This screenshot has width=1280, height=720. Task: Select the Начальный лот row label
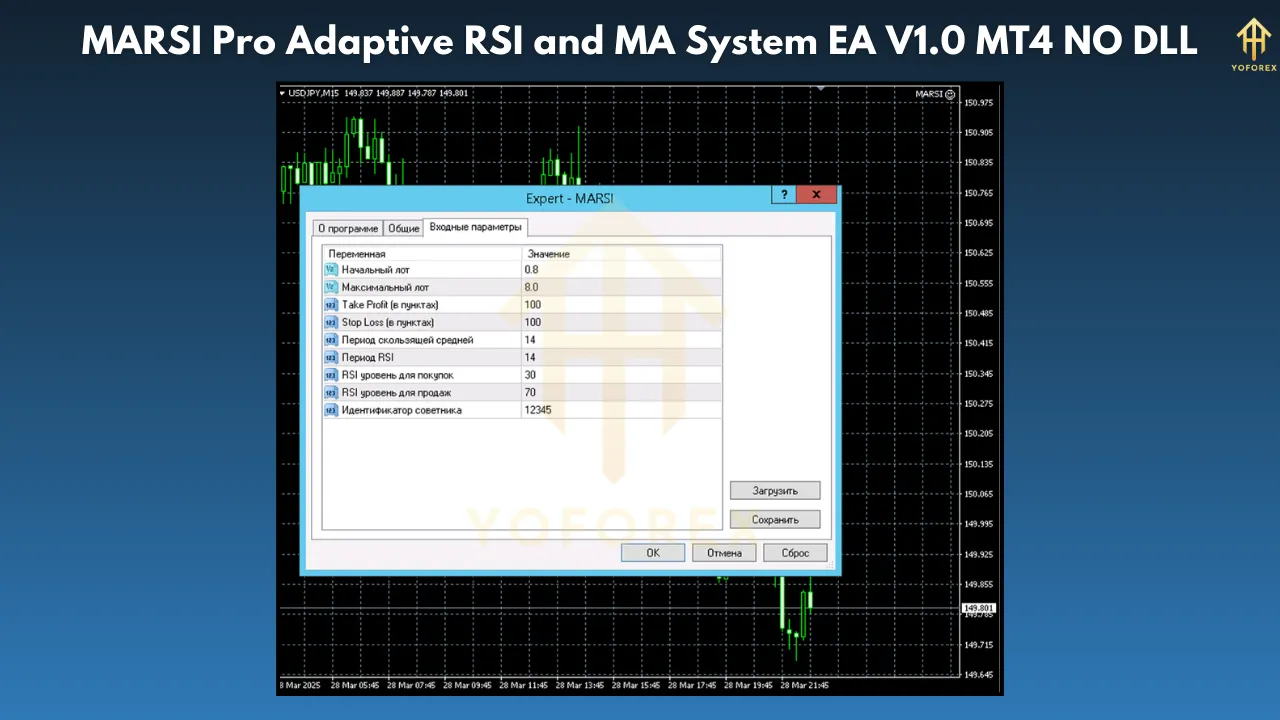click(x=375, y=270)
